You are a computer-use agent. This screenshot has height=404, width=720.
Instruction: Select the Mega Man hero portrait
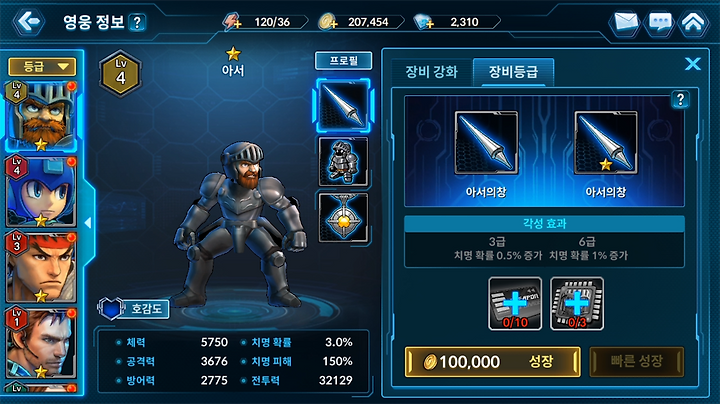click(40, 191)
